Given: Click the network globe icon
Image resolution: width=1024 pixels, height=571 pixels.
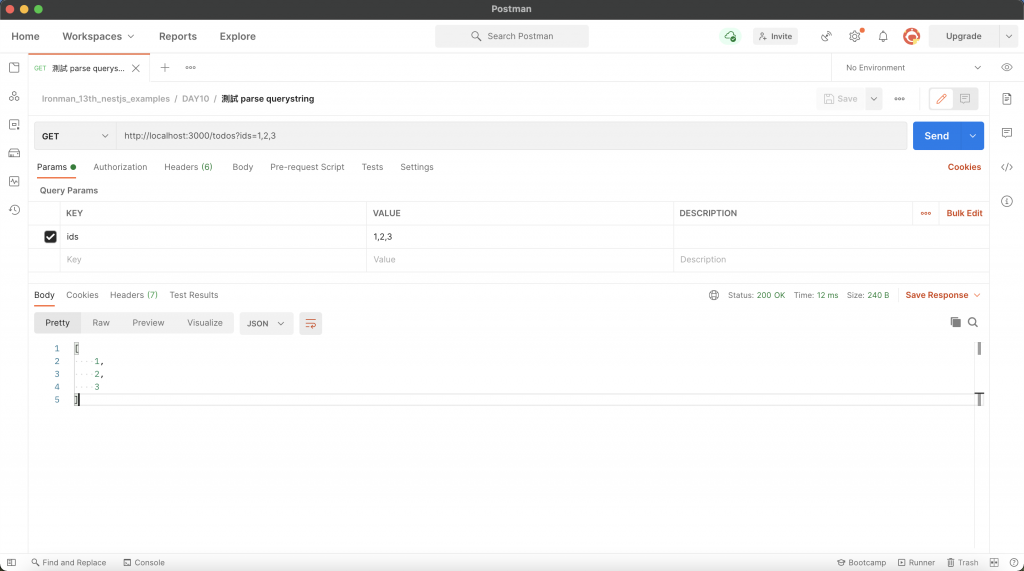Looking at the screenshot, I should click(x=714, y=295).
